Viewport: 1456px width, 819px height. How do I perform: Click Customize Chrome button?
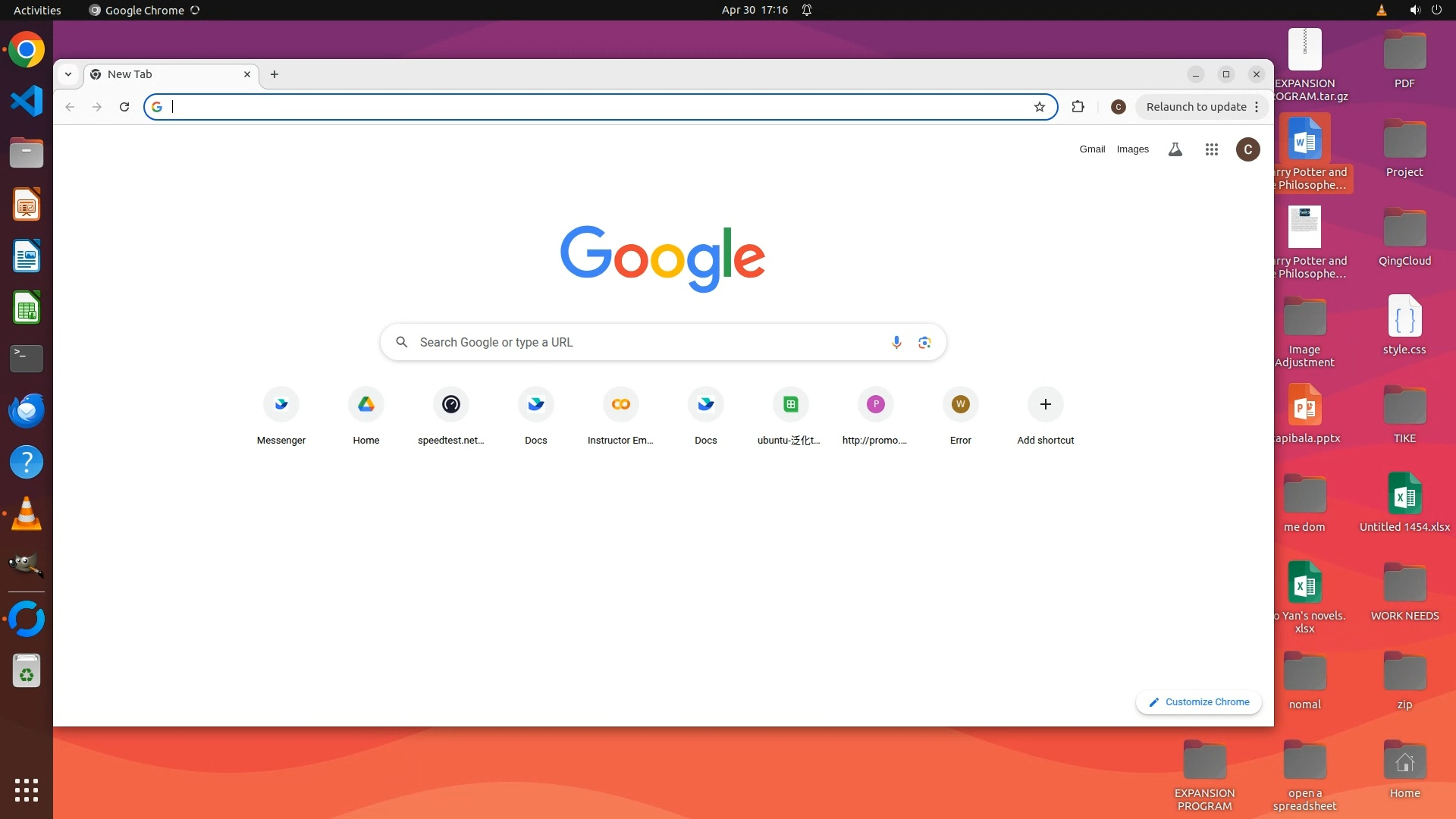click(x=1198, y=702)
